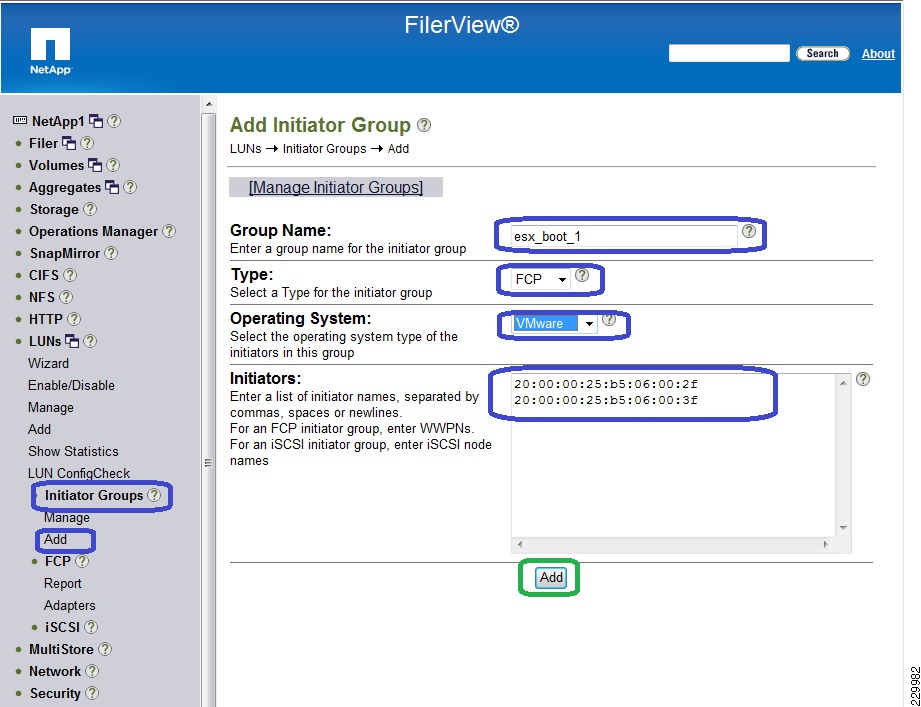This screenshot has width=921, height=707.
Task: Click help icon next to iSCSI
Action: pos(91,627)
